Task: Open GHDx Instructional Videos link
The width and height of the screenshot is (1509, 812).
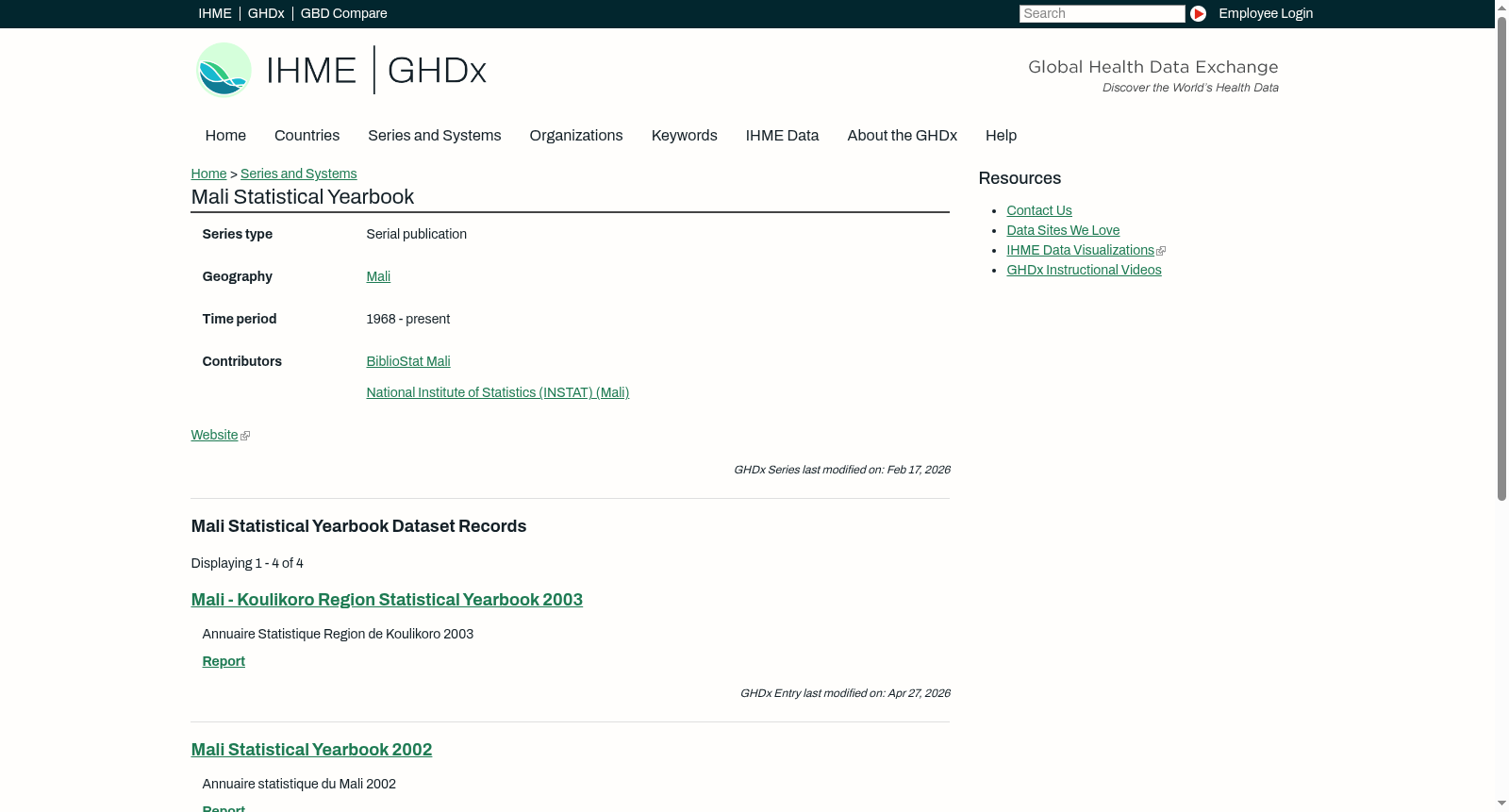Action: (x=1084, y=270)
